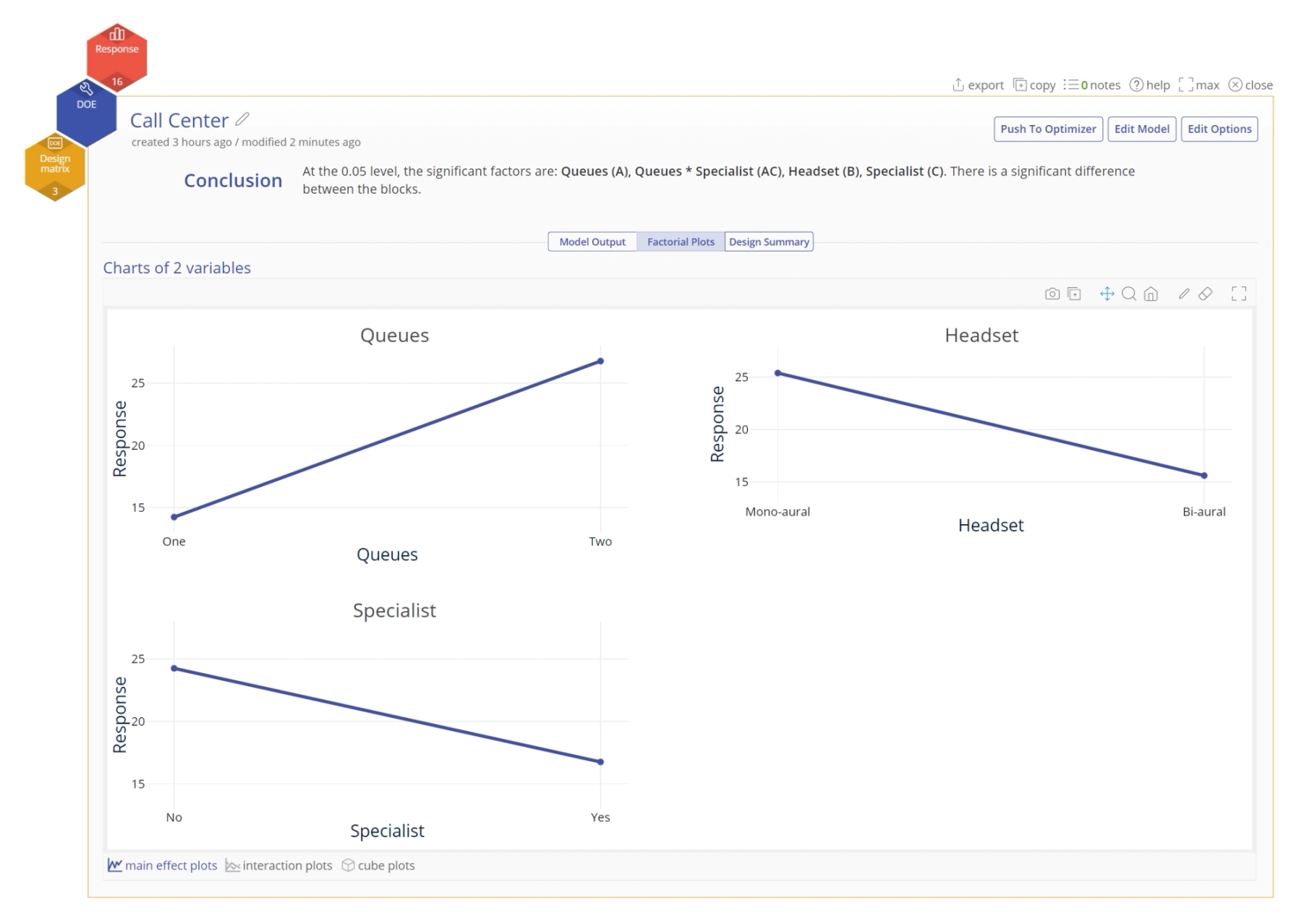The width and height of the screenshot is (1296, 924).
Task: Click the Specialist 'Yes' data point
Action: click(600, 762)
